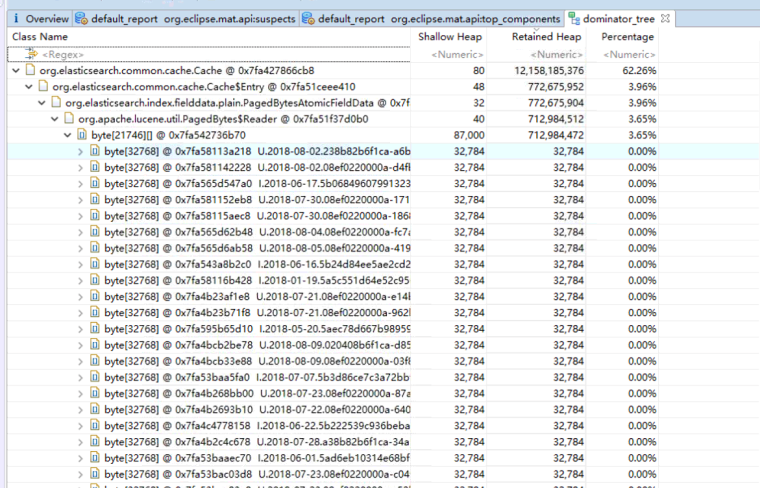Click the byte[21746][] array icon
The image size is (760, 488).
(82, 135)
